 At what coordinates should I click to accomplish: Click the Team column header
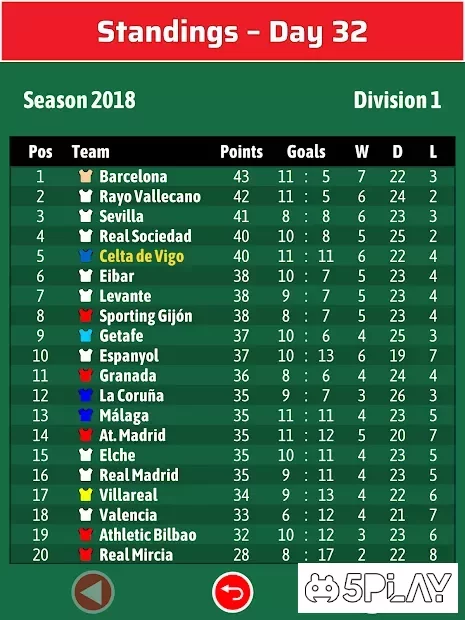tap(91, 151)
